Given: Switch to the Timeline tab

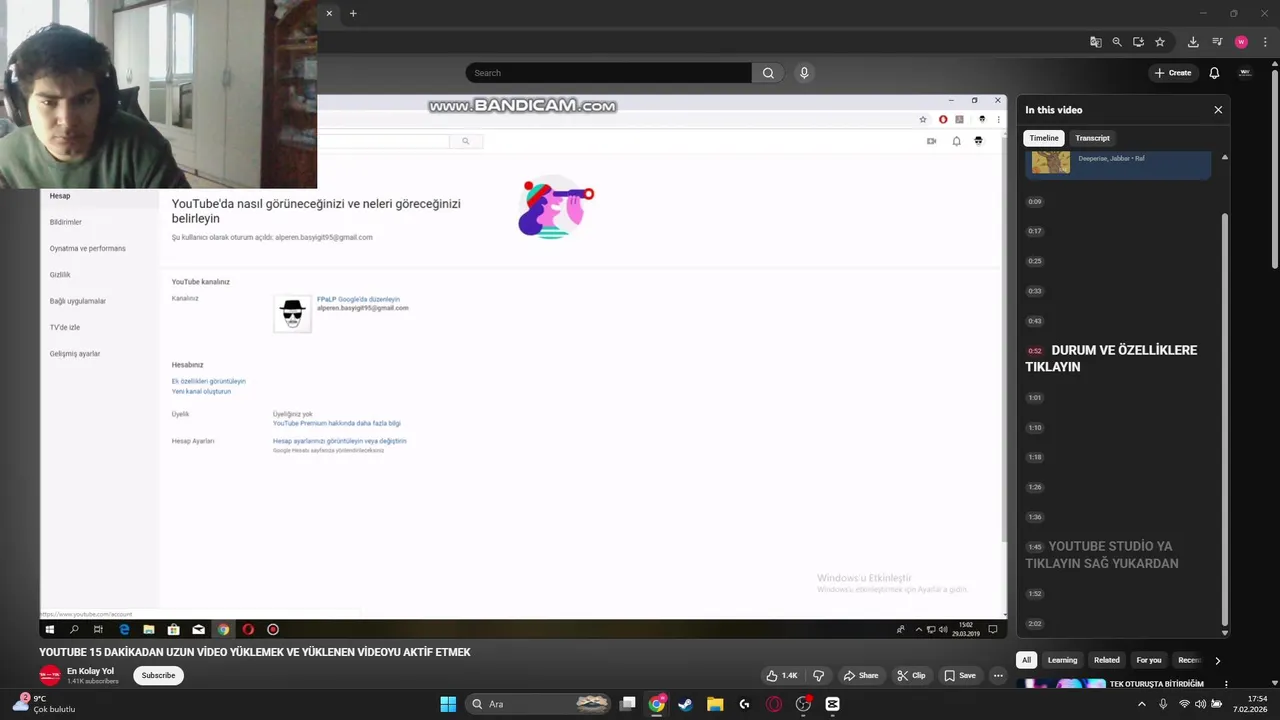Looking at the screenshot, I should (1044, 138).
